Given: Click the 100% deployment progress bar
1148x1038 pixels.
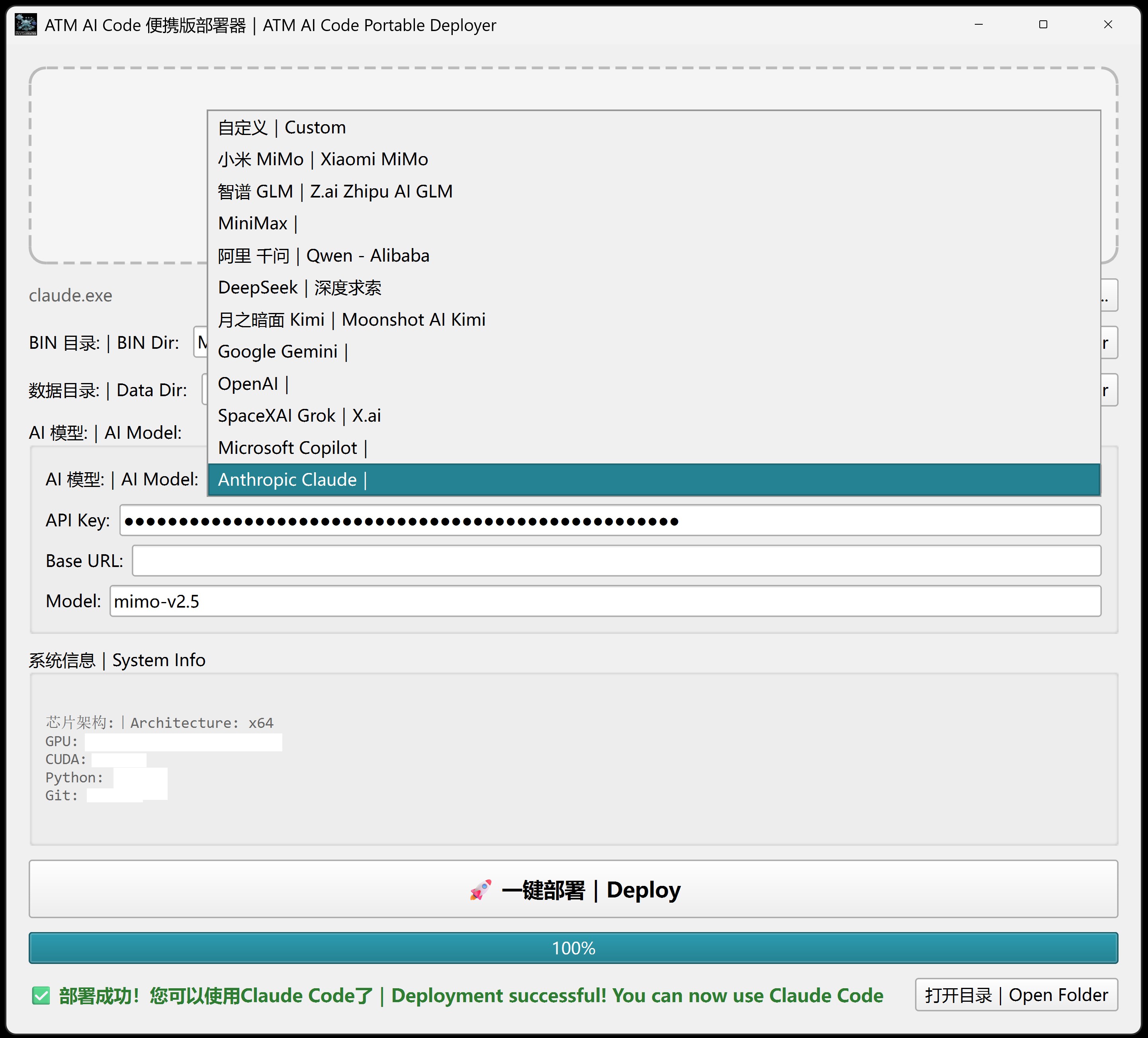Looking at the screenshot, I should [573, 948].
